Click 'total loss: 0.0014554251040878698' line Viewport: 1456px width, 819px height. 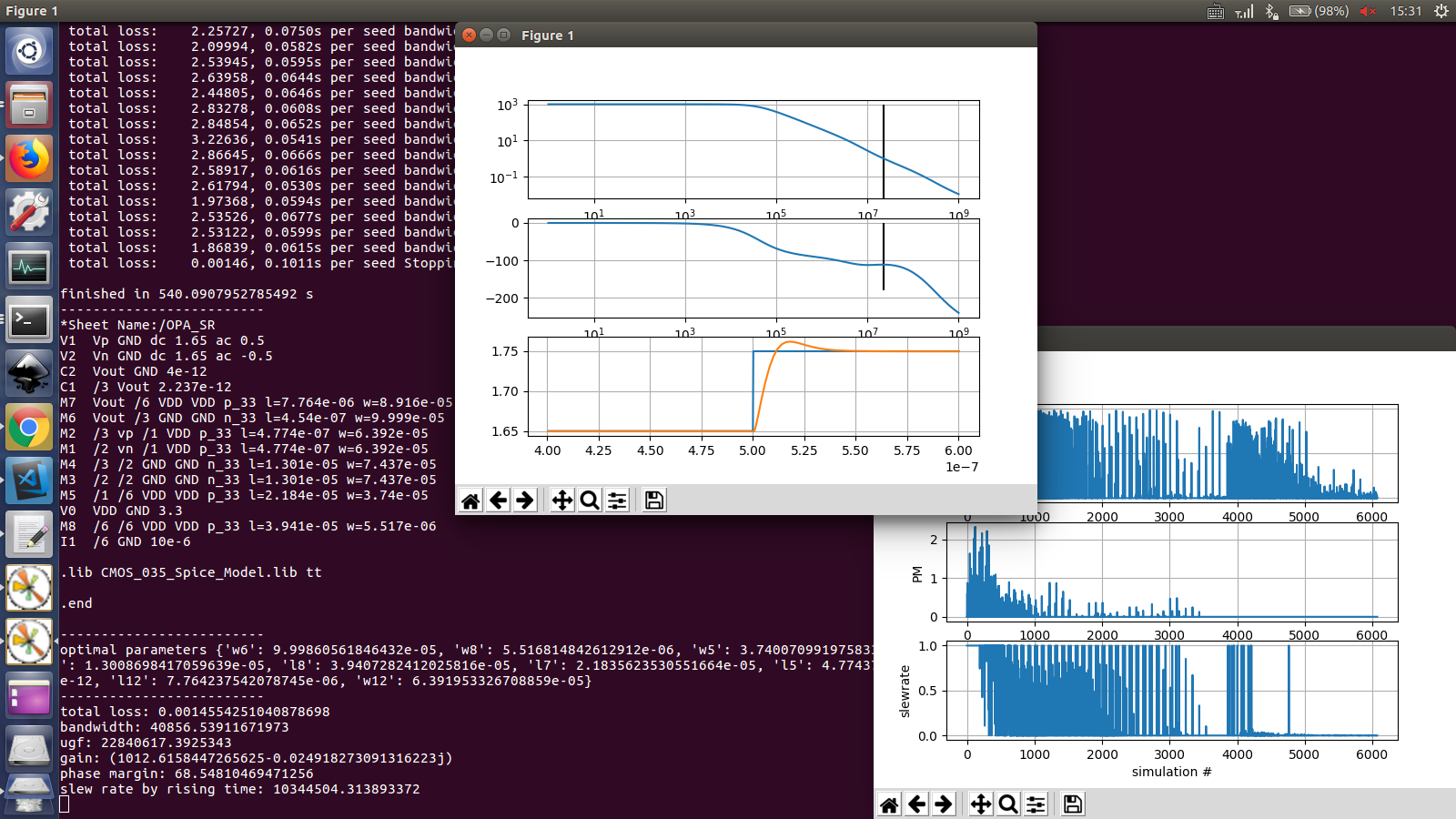(195, 712)
